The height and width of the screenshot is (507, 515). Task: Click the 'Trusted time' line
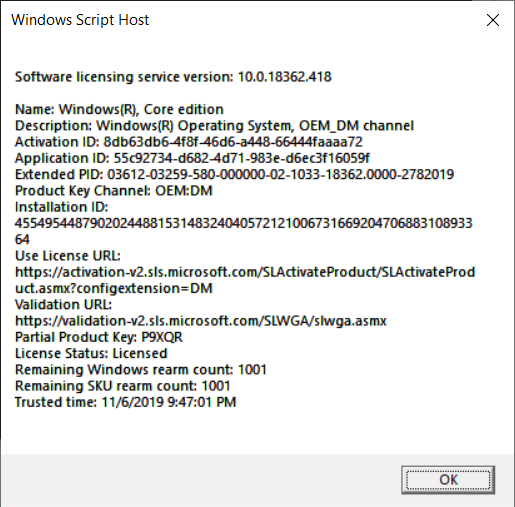[125, 402]
